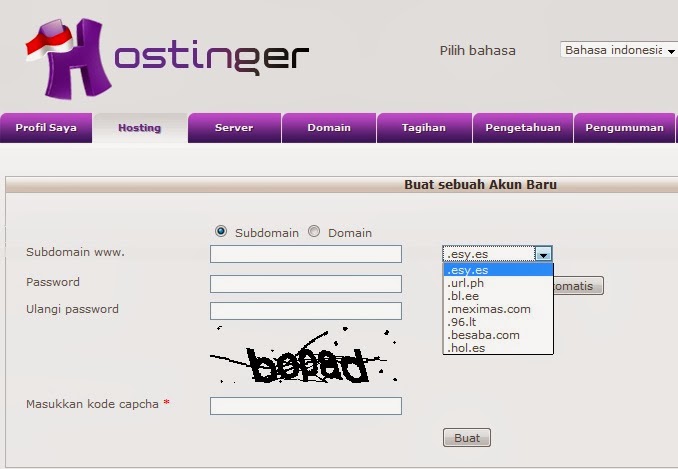Choose .meximas.com from the dropdown
Image resolution: width=678 pixels, height=469 pixels.
tap(498, 309)
